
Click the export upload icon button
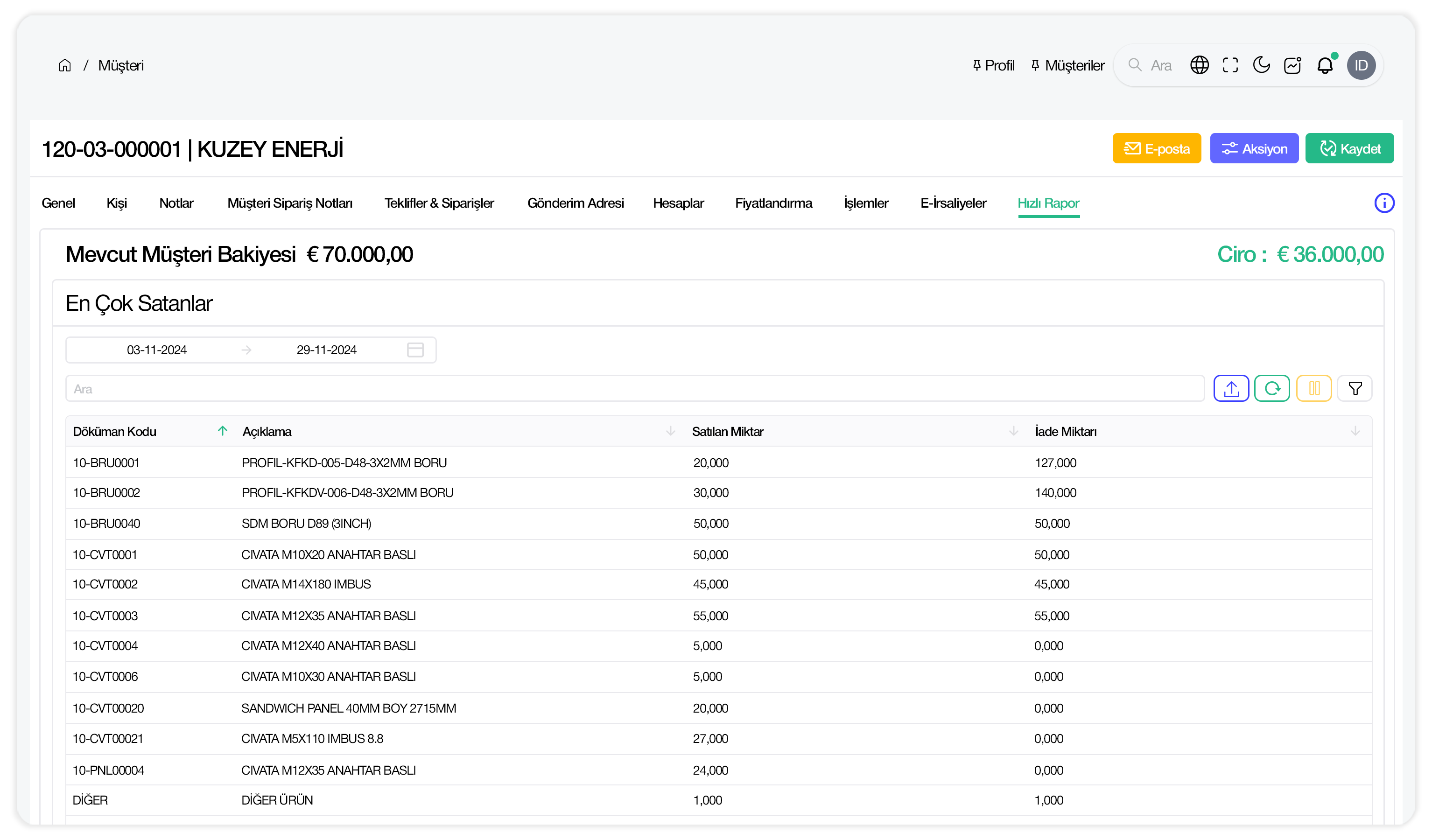[1231, 389]
